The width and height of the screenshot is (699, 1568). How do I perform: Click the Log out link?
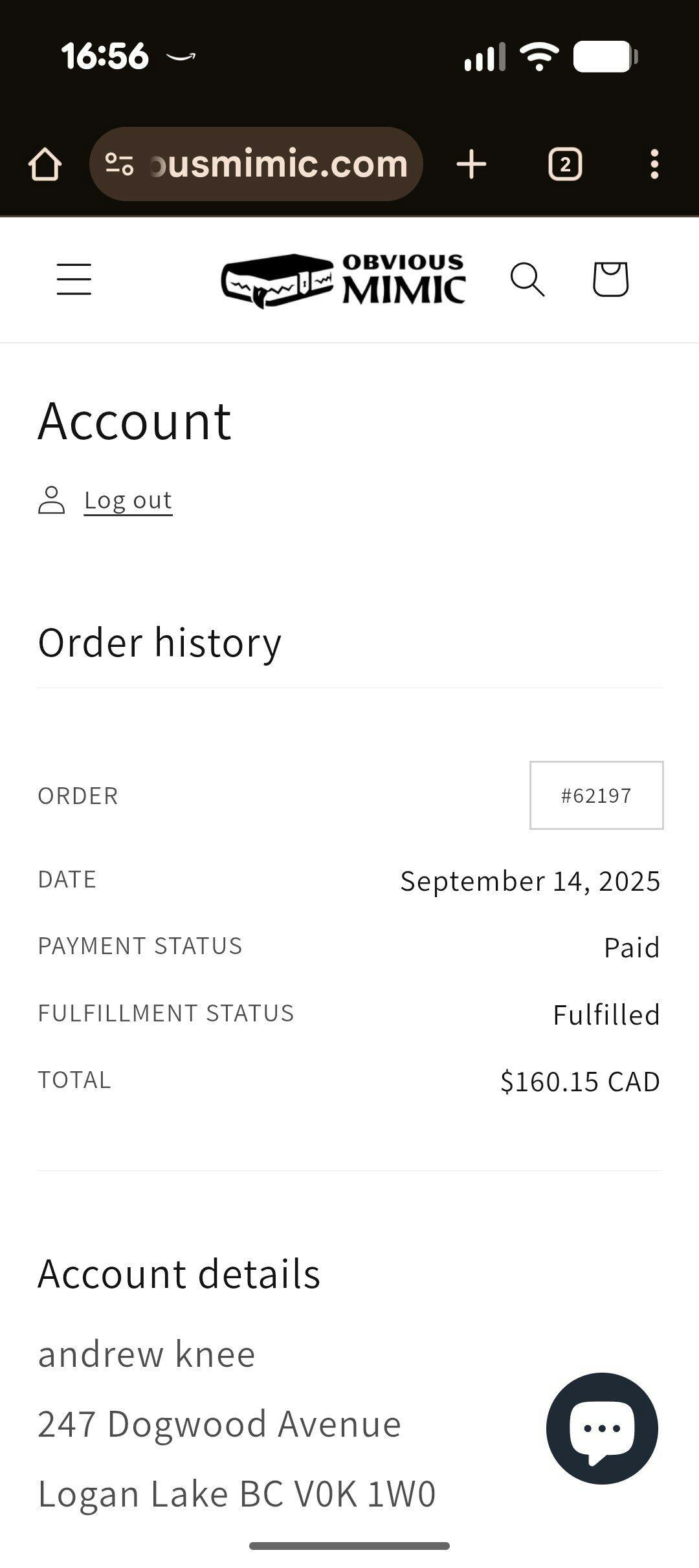pyautogui.click(x=128, y=500)
